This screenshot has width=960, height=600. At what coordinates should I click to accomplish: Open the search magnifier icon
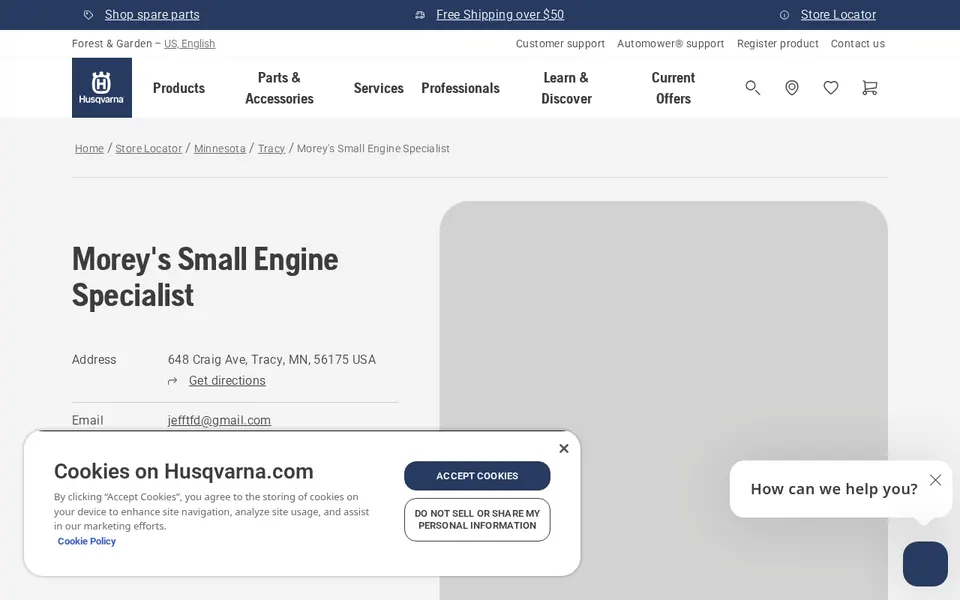[752, 88]
